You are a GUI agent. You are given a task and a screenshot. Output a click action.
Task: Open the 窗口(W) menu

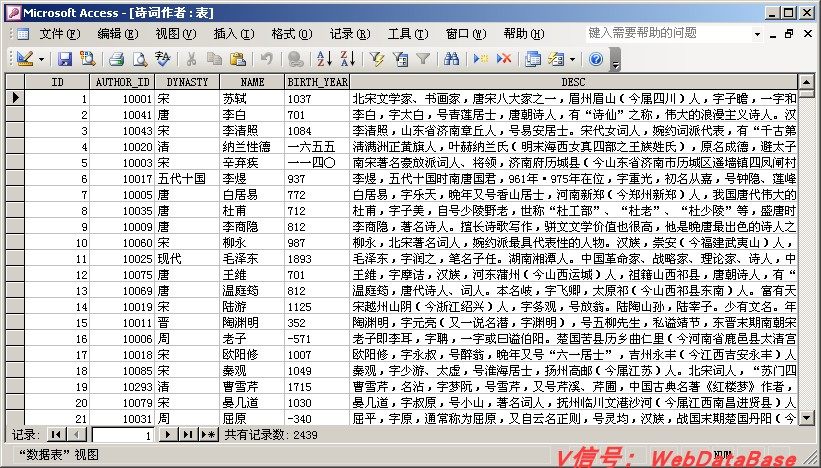(x=466, y=34)
